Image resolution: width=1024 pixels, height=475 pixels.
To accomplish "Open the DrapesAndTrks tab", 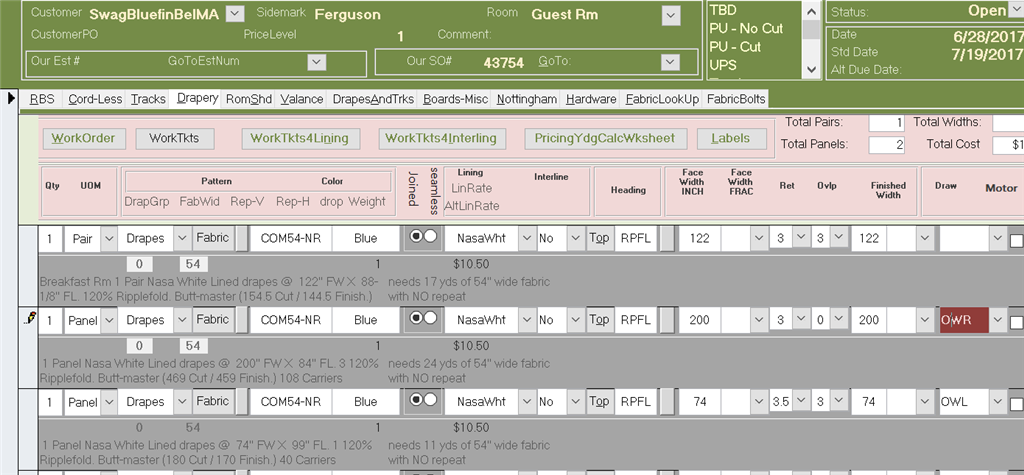I will (373, 99).
